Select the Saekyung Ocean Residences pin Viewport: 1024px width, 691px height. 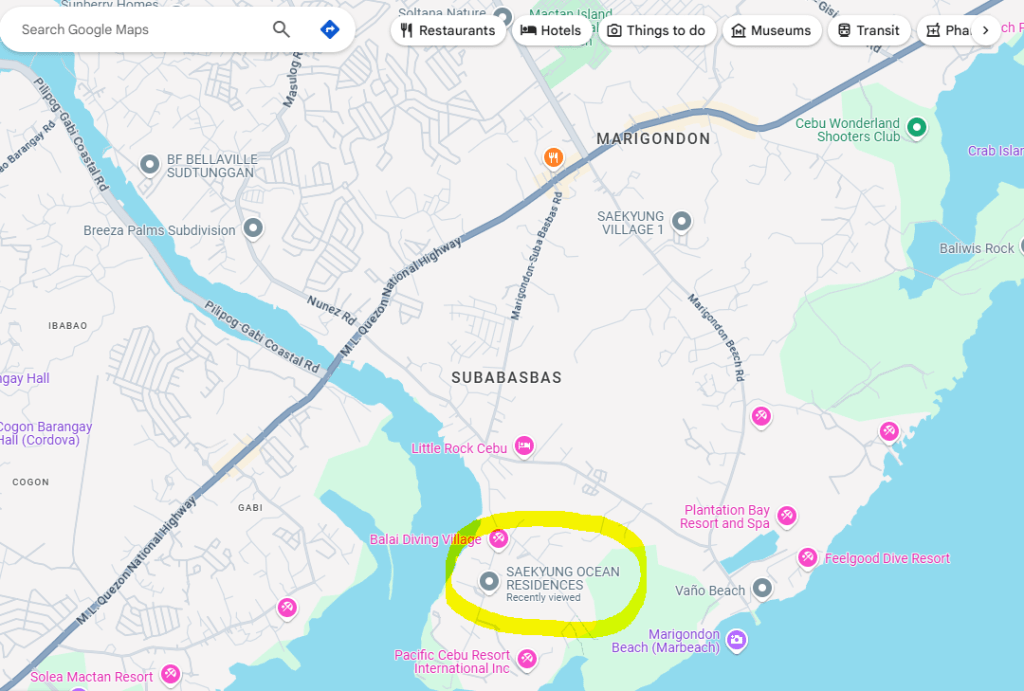pos(489,581)
